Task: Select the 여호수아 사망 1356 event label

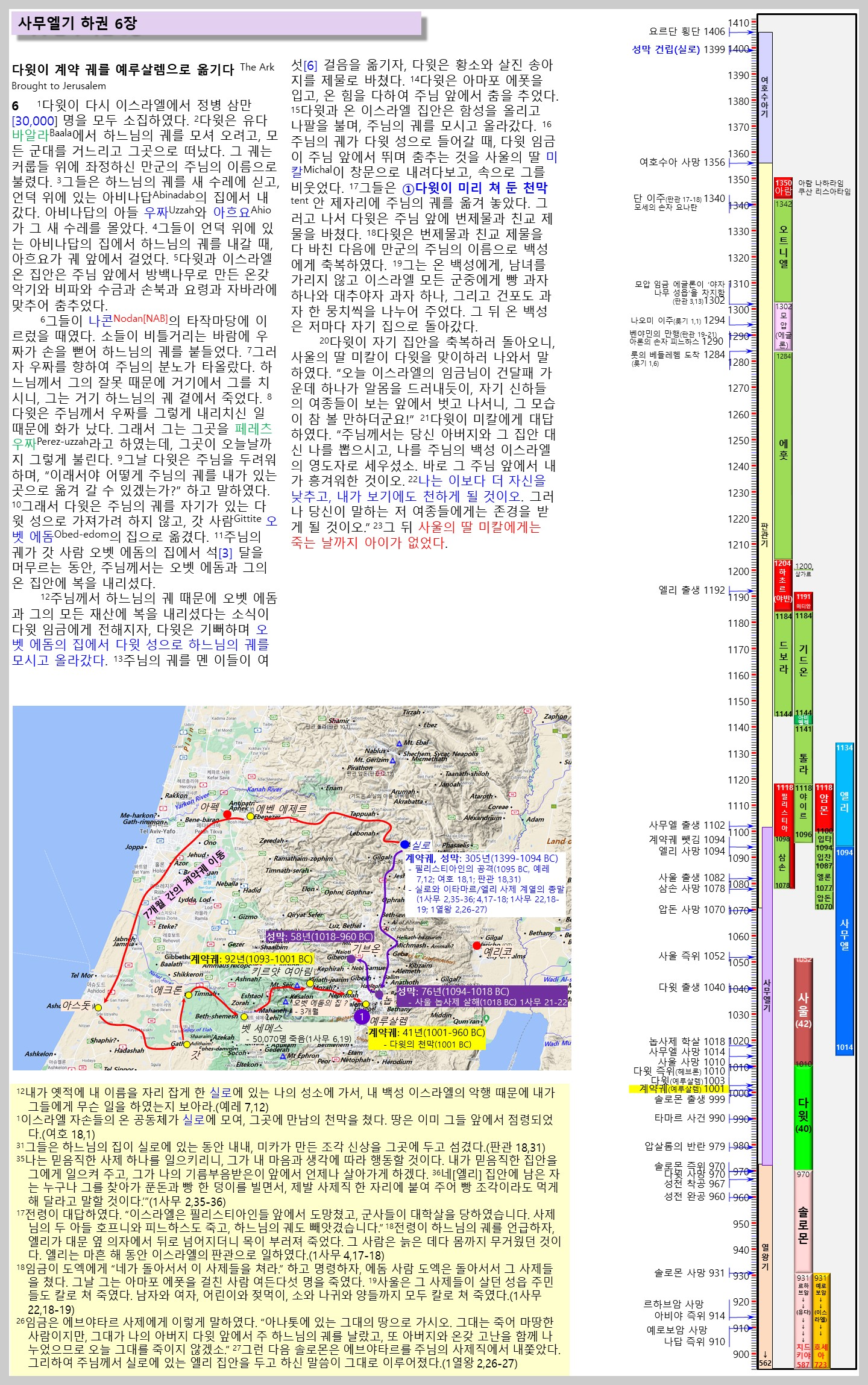Action: (x=682, y=162)
